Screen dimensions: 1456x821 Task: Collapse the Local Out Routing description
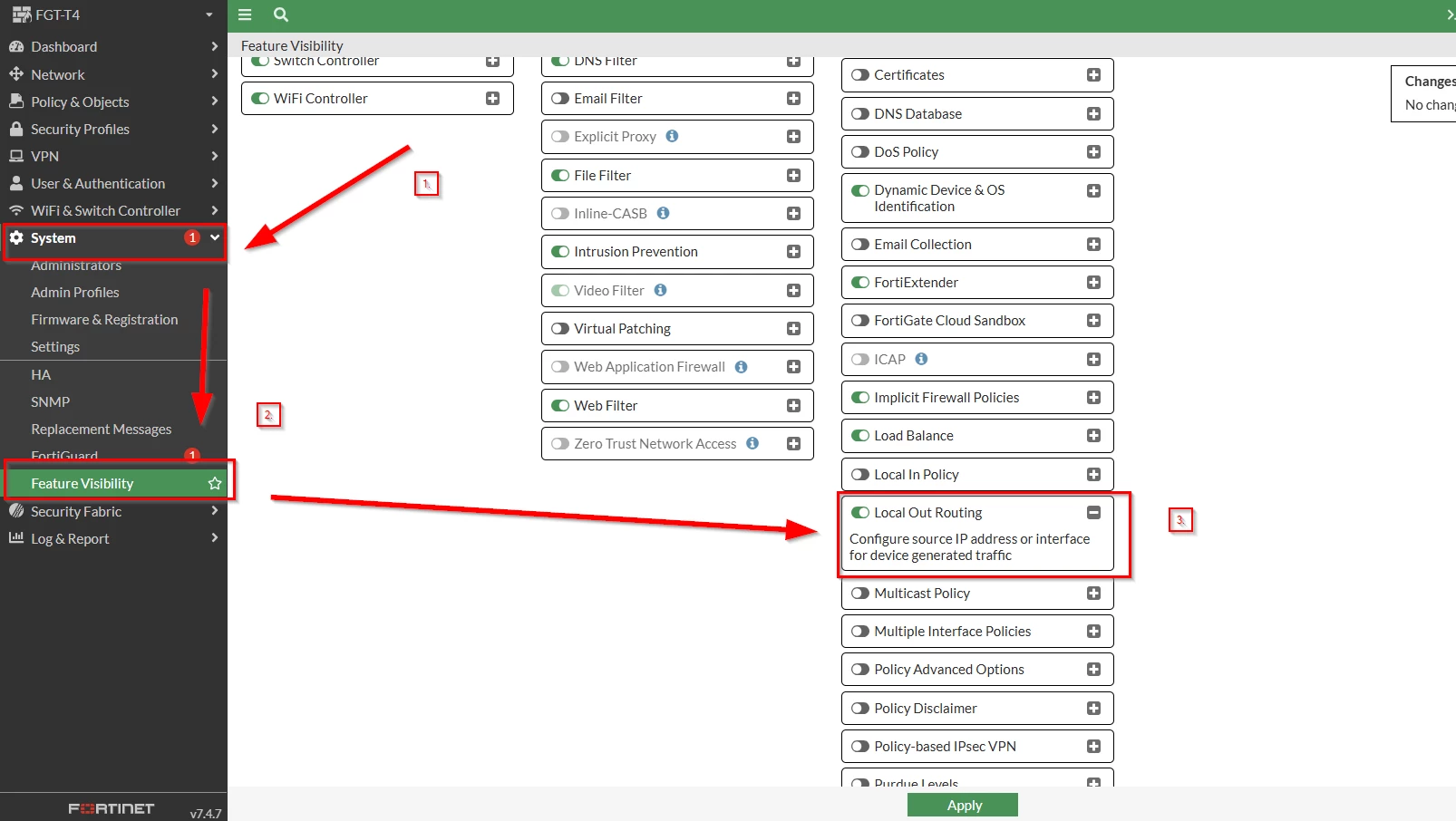click(1093, 513)
